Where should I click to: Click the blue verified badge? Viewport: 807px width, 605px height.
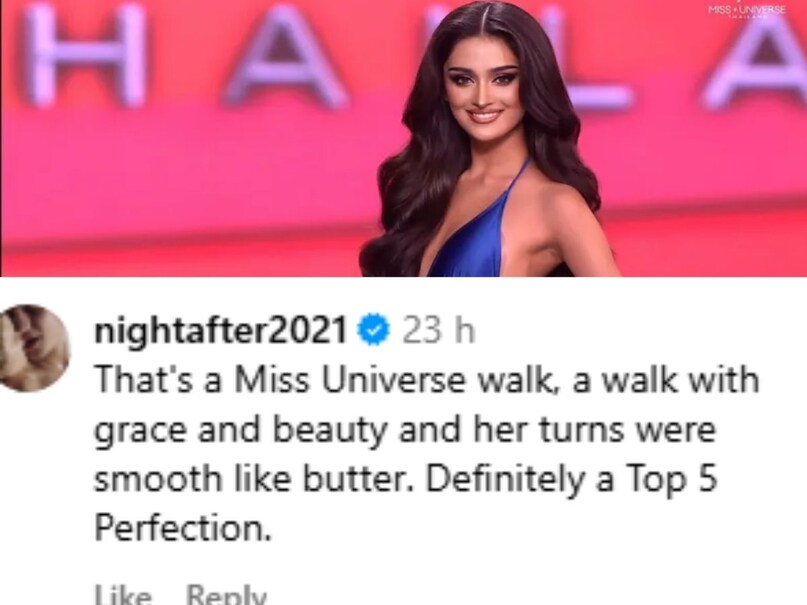pos(374,329)
